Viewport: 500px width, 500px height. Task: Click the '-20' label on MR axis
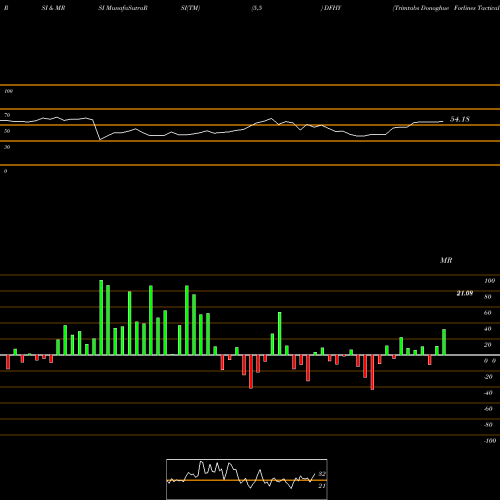pos(488,377)
